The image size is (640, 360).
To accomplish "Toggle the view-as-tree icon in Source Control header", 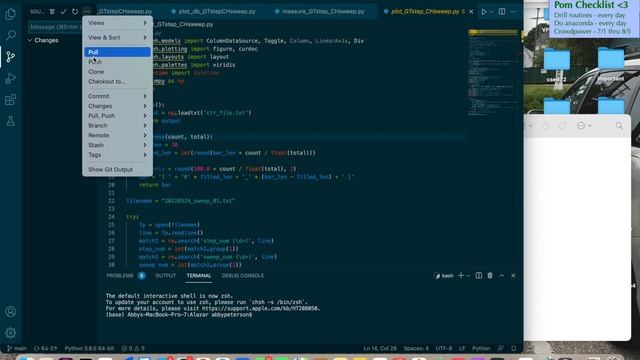I will pos(52,11).
